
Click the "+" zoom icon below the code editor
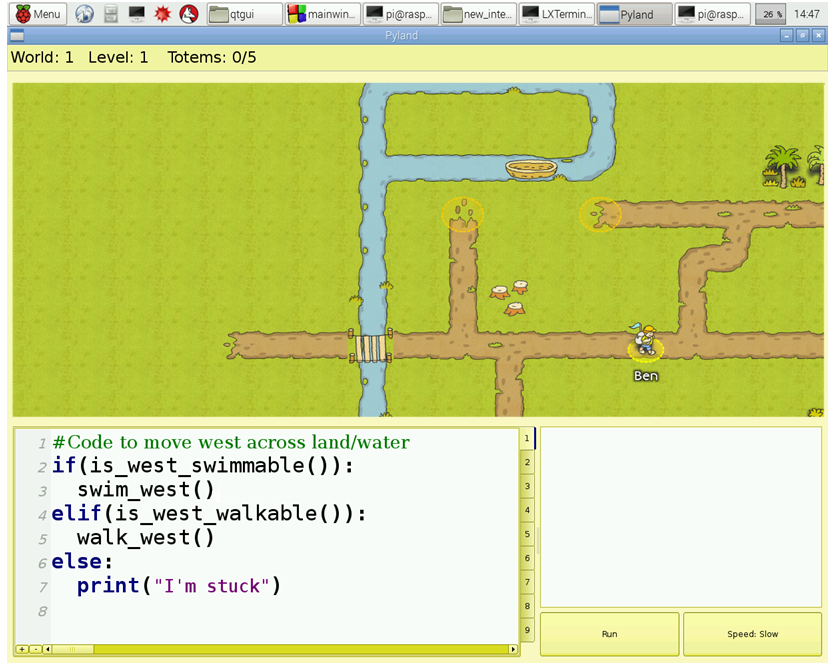tap(22, 649)
